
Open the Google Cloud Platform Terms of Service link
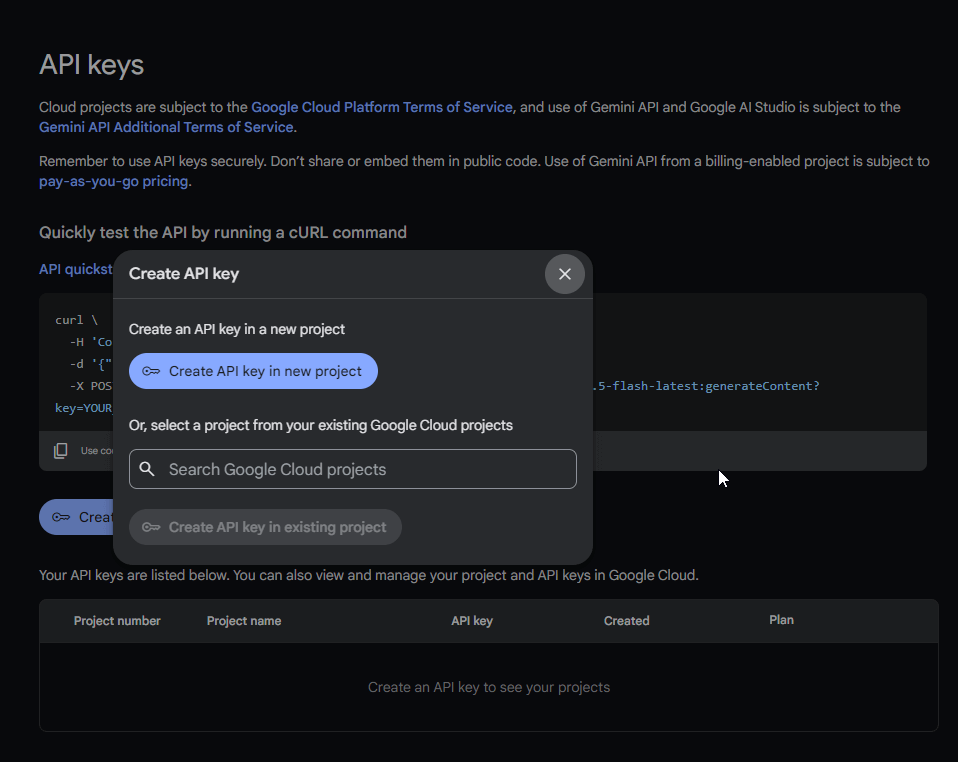(381, 107)
